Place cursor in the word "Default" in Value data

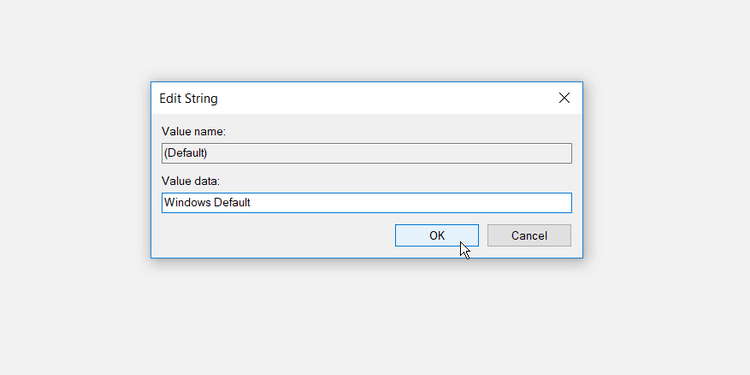(232, 202)
